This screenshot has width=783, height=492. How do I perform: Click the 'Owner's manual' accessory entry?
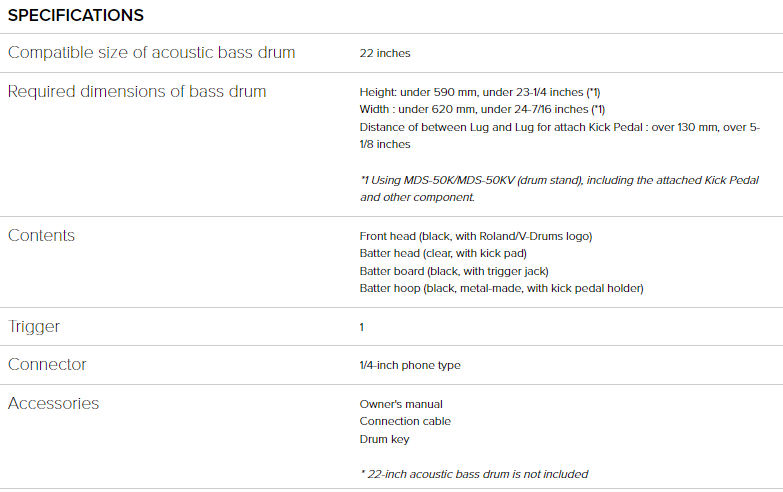[x=401, y=404]
